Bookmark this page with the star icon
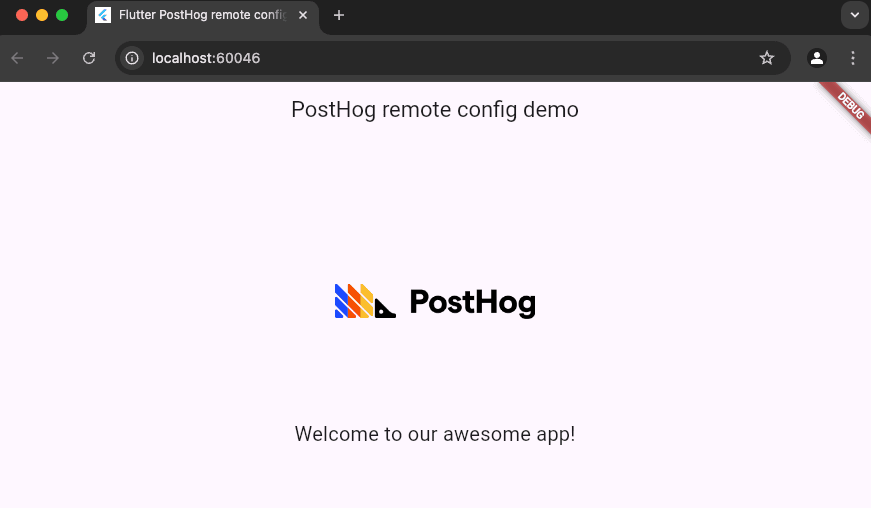The width and height of the screenshot is (871, 508). pyautogui.click(x=767, y=58)
